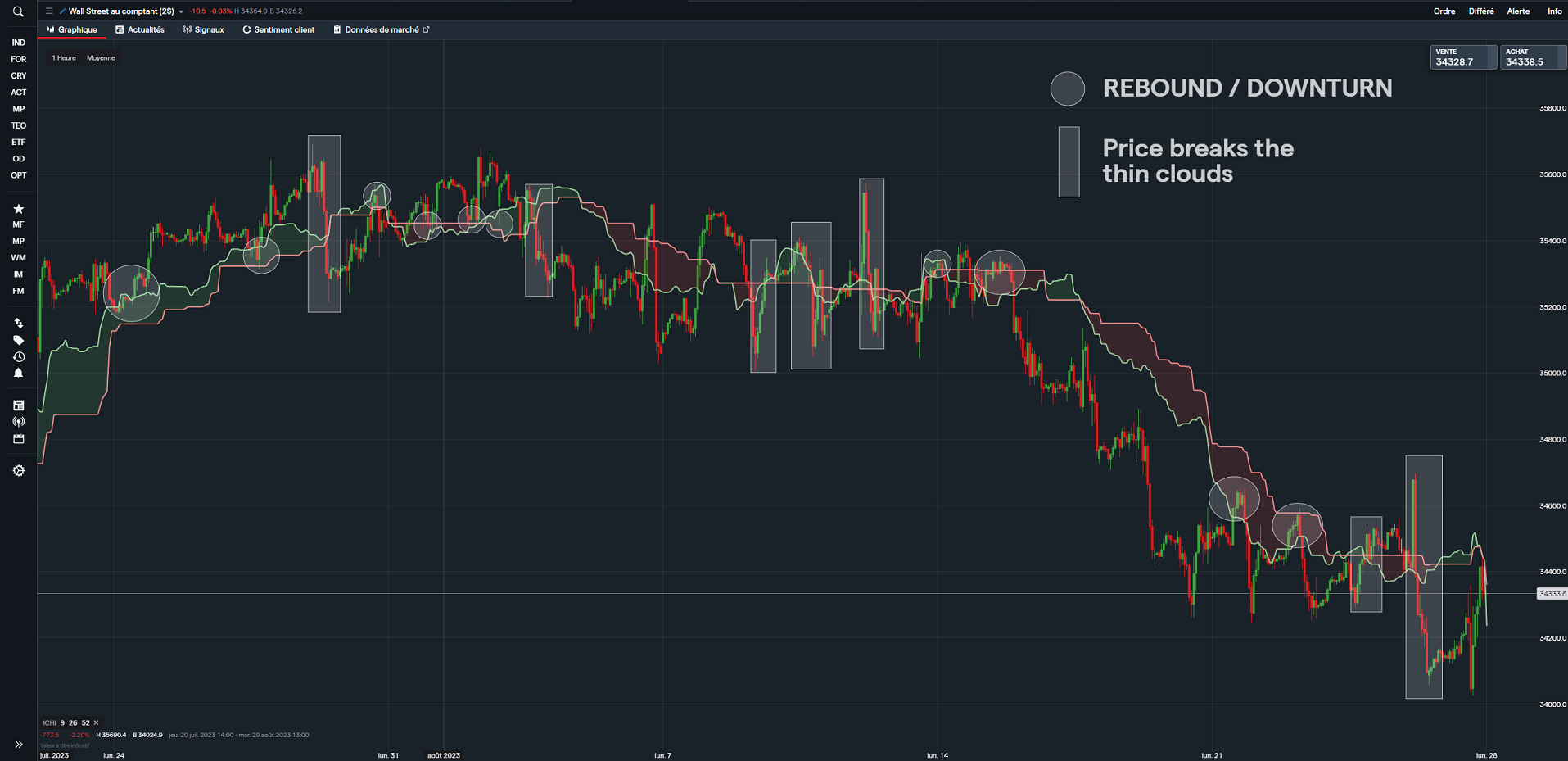Open the price tag orders icon
The height and width of the screenshot is (761, 1568).
(18, 340)
